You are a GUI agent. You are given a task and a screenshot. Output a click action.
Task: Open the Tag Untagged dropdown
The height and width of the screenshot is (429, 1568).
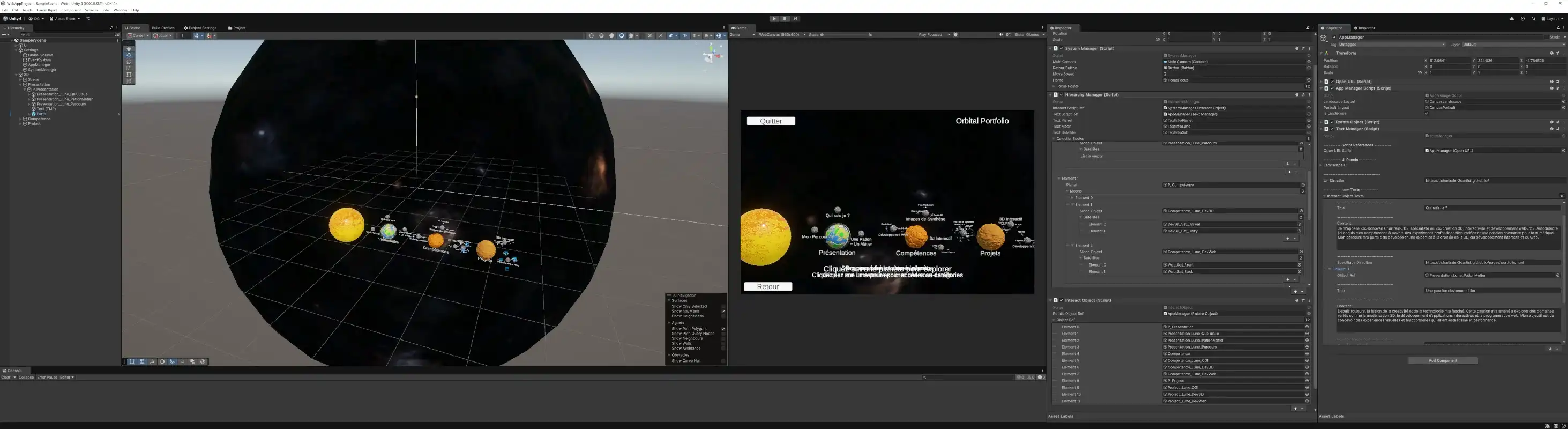coord(1392,45)
